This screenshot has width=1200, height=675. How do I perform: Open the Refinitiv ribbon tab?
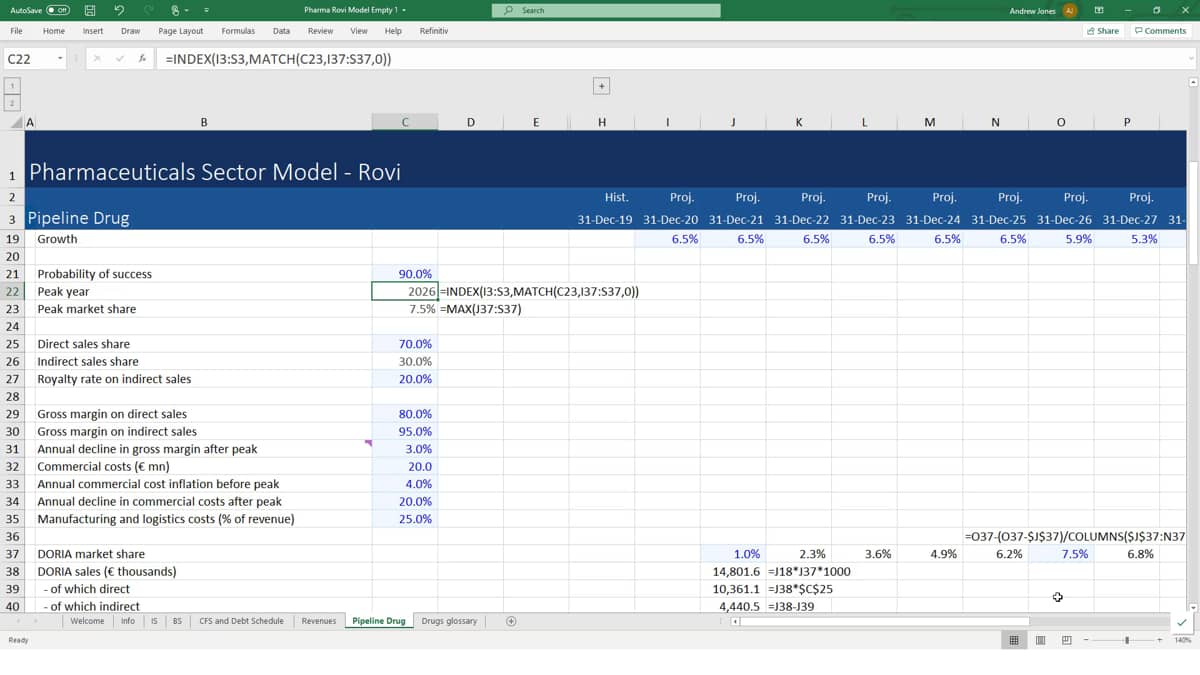click(x=434, y=31)
